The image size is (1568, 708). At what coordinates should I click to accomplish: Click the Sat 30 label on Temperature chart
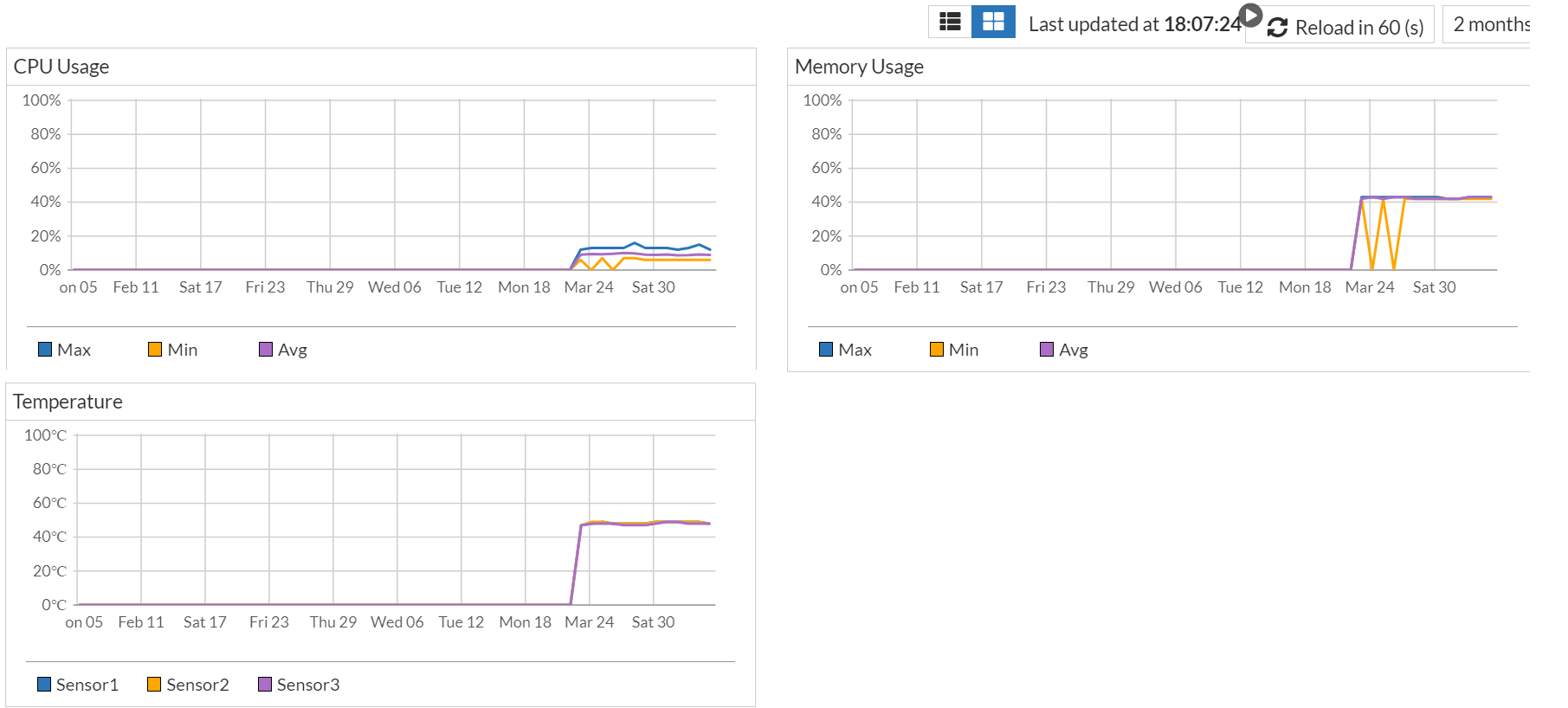coord(653,622)
